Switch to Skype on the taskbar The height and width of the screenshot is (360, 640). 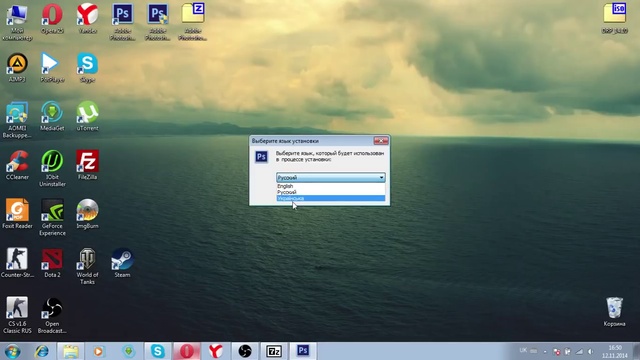(158, 351)
